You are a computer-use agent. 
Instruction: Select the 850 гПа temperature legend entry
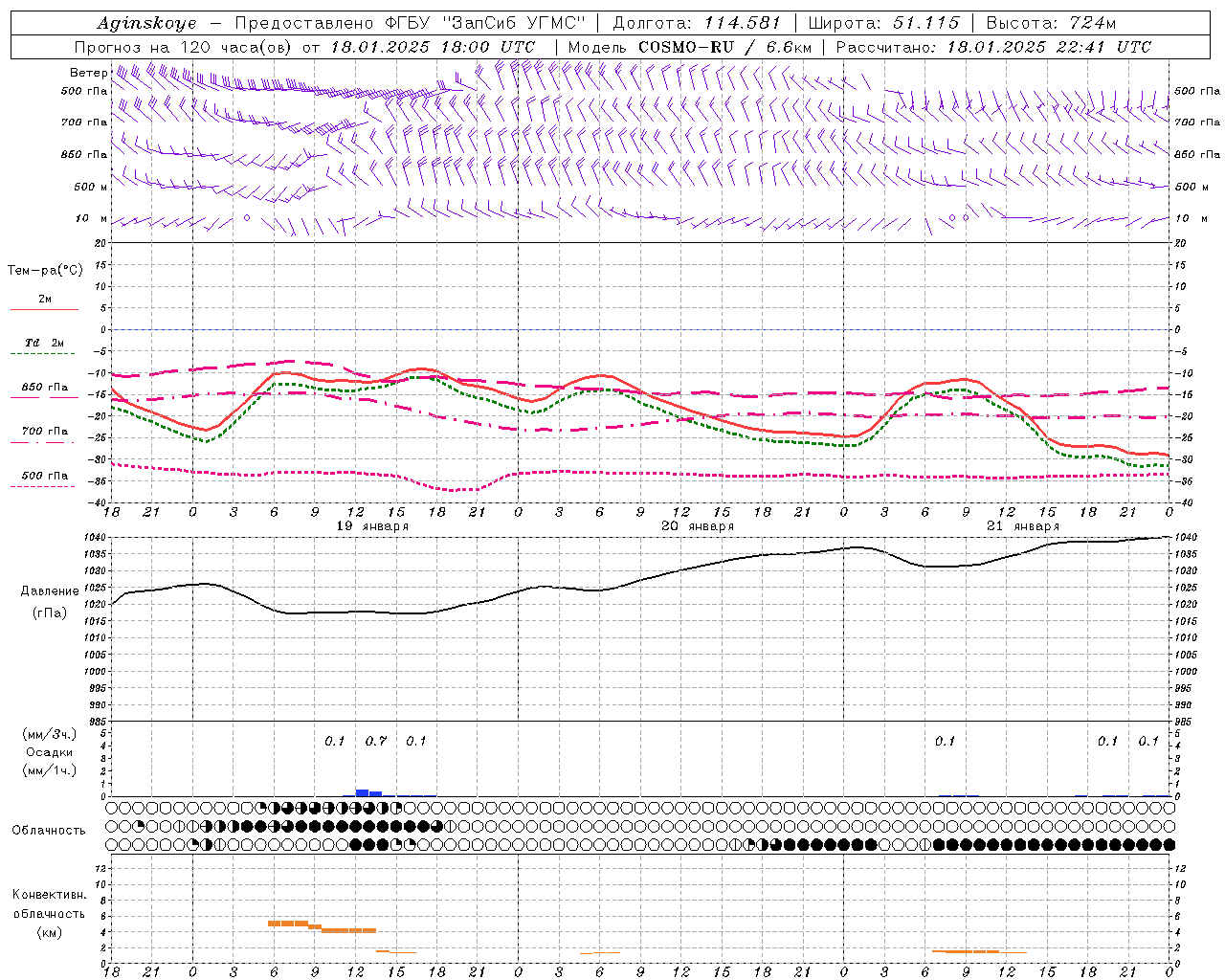tap(44, 388)
